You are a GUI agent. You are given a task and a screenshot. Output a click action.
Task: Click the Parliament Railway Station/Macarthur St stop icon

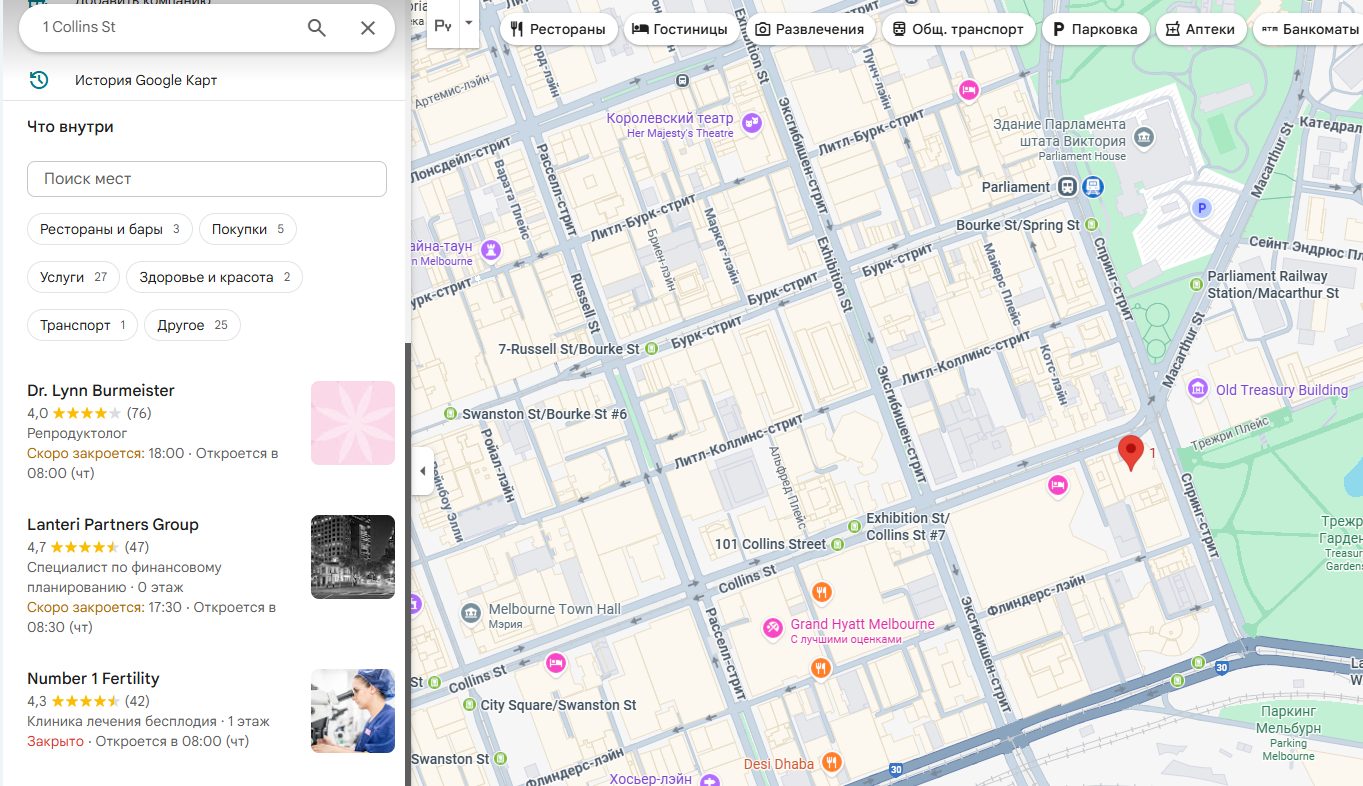click(x=1196, y=284)
